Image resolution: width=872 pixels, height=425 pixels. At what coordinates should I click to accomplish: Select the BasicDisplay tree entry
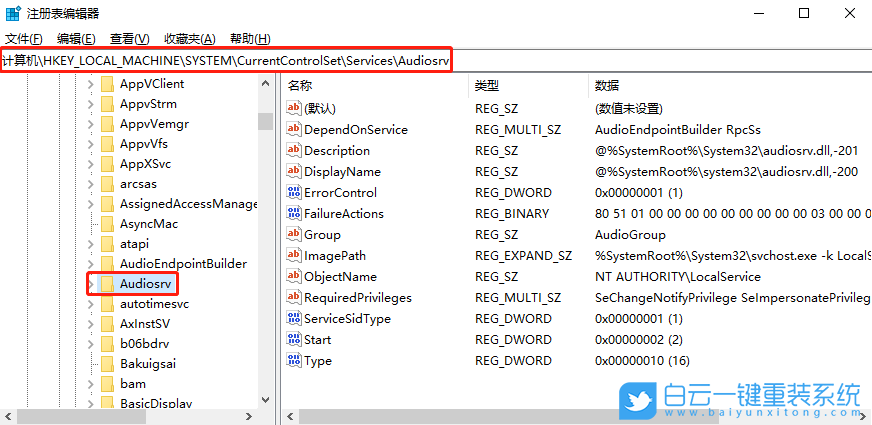point(156,403)
